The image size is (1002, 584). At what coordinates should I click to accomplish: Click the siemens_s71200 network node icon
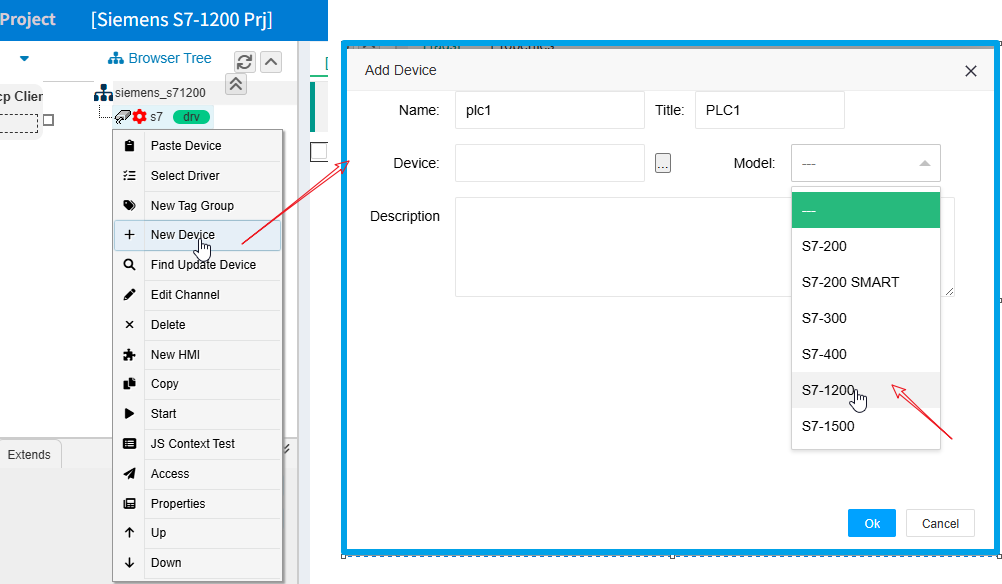(x=103, y=93)
